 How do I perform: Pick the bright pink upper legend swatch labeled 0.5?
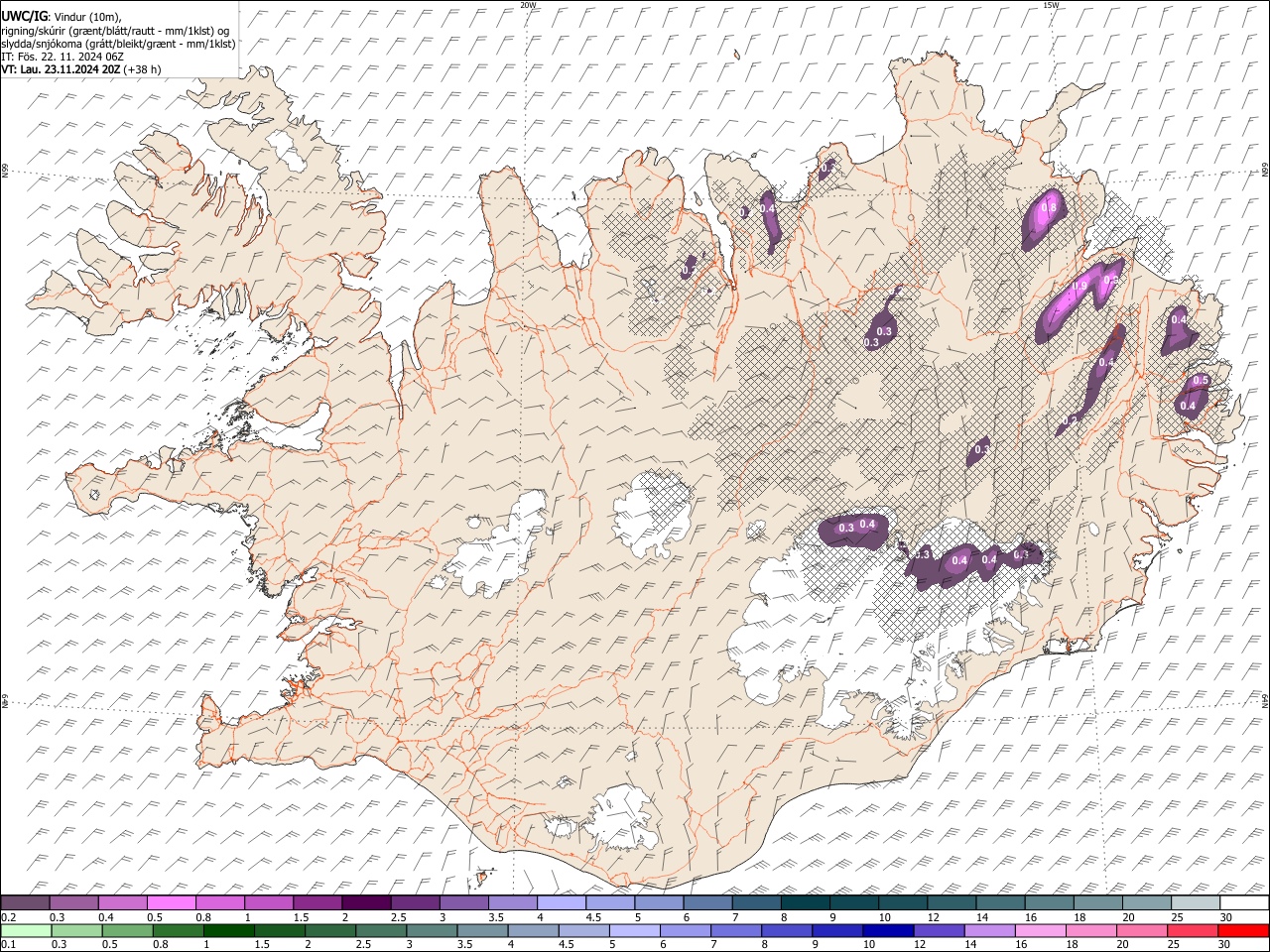pyautogui.click(x=171, y=903)
